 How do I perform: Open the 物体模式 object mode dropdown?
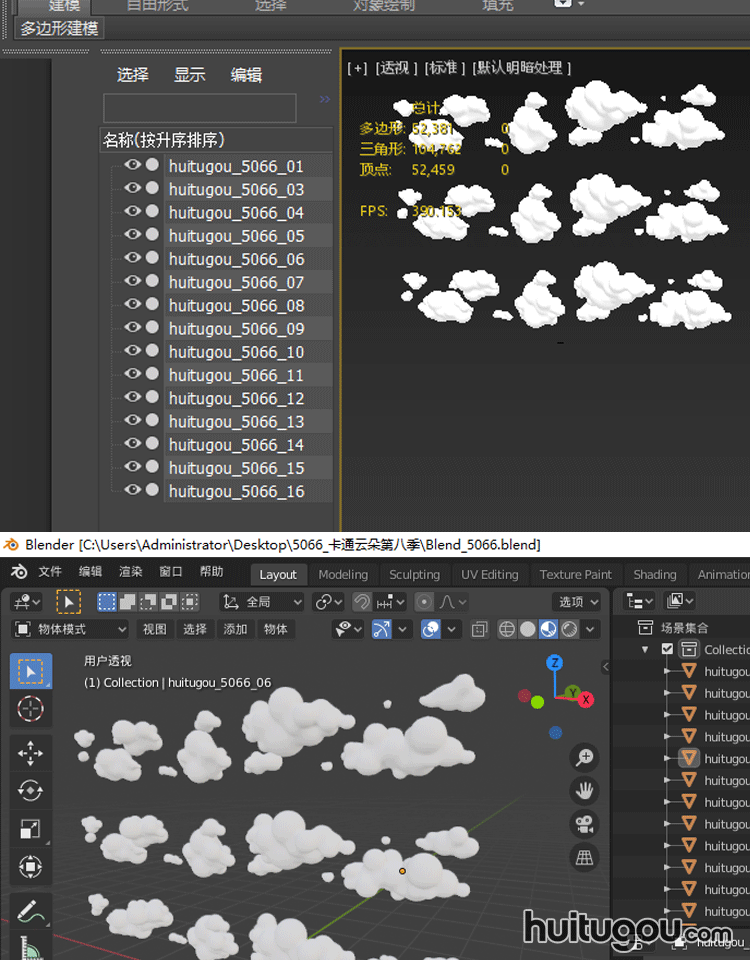pos(70,629)
